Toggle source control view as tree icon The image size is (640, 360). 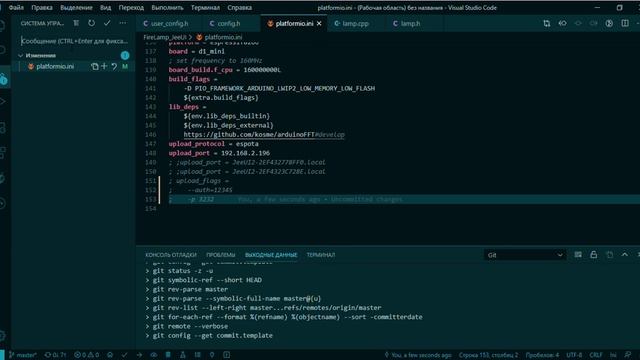click(x=76, y=23)
